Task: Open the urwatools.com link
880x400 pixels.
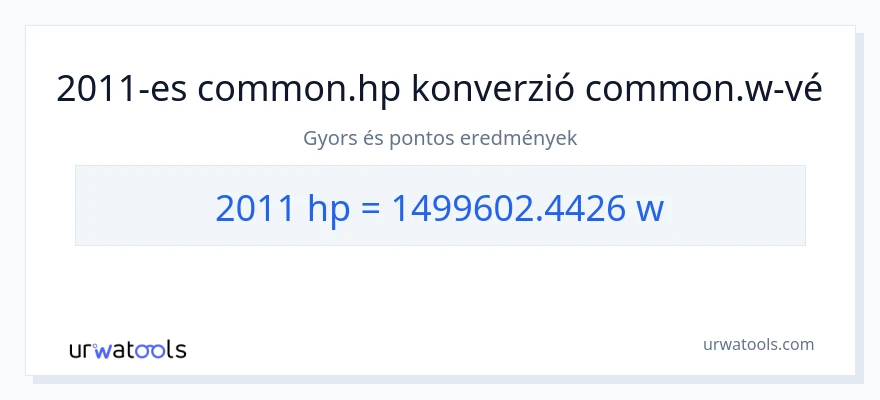Action: point(758,344)
